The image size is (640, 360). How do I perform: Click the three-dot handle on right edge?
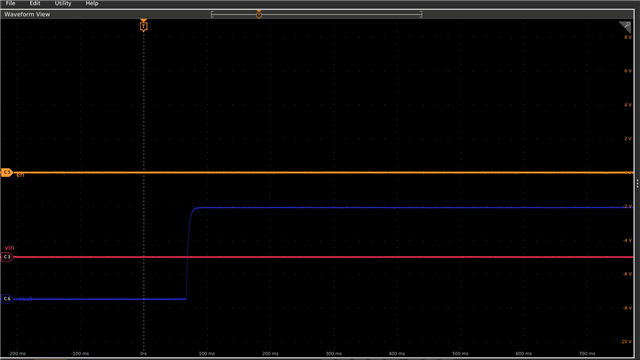(637, 184)
